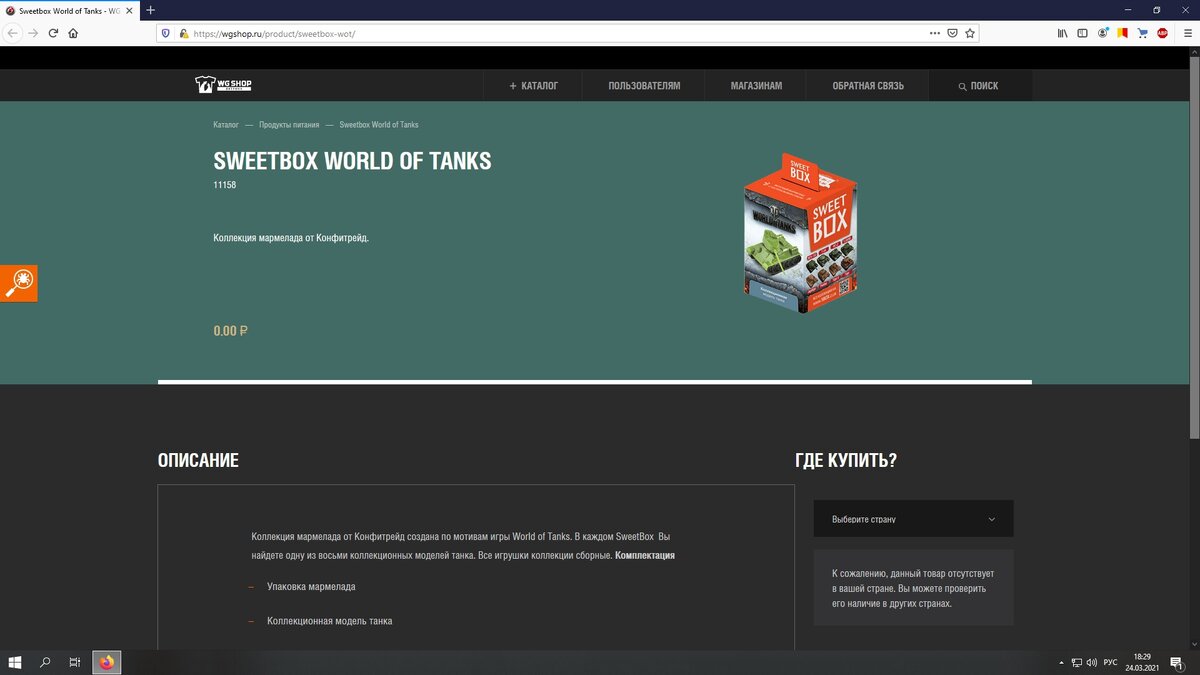Switch the РУС input language
Screen dimensions: 1200x675
pos(1110,662)
